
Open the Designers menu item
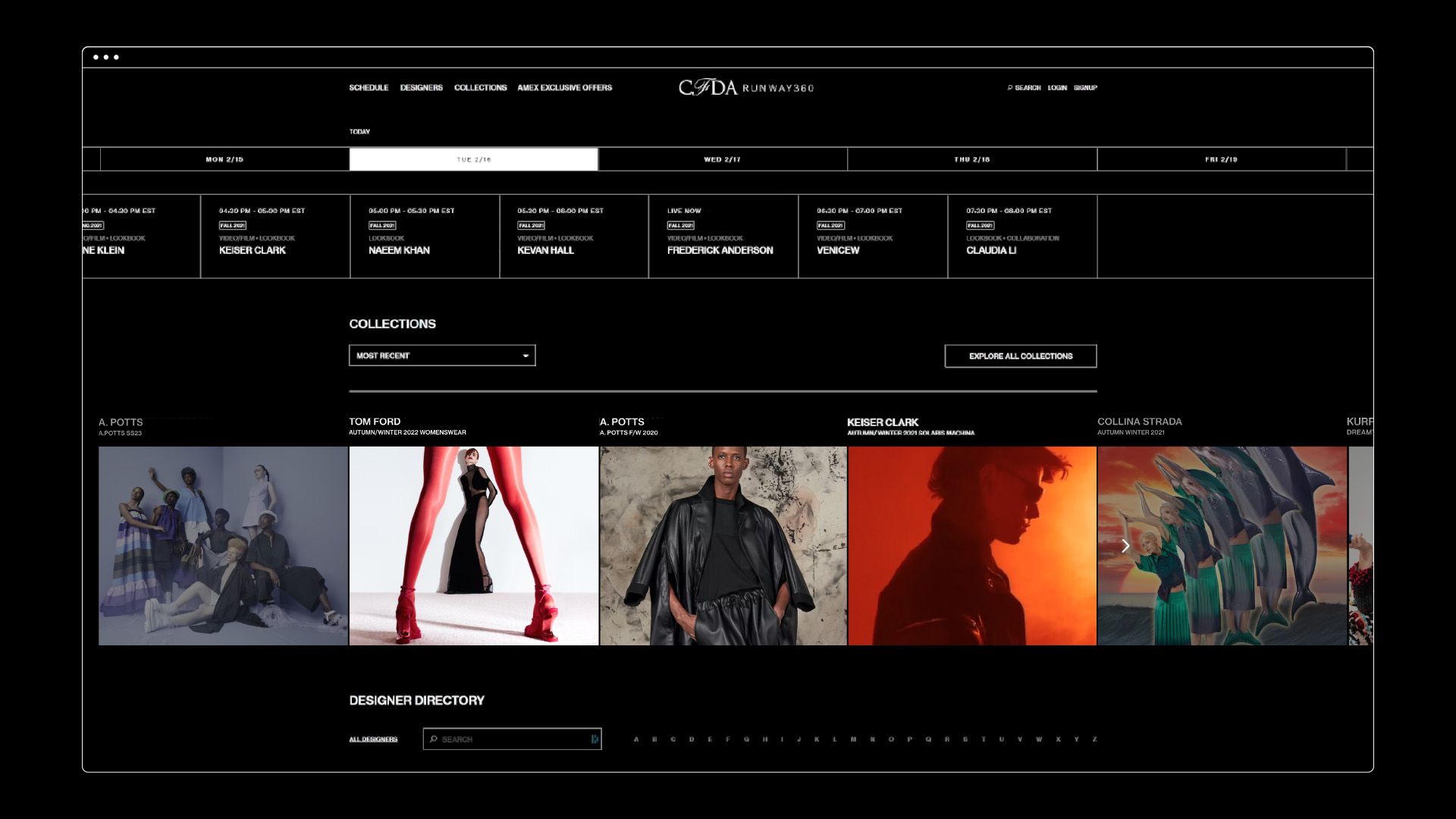421,88
